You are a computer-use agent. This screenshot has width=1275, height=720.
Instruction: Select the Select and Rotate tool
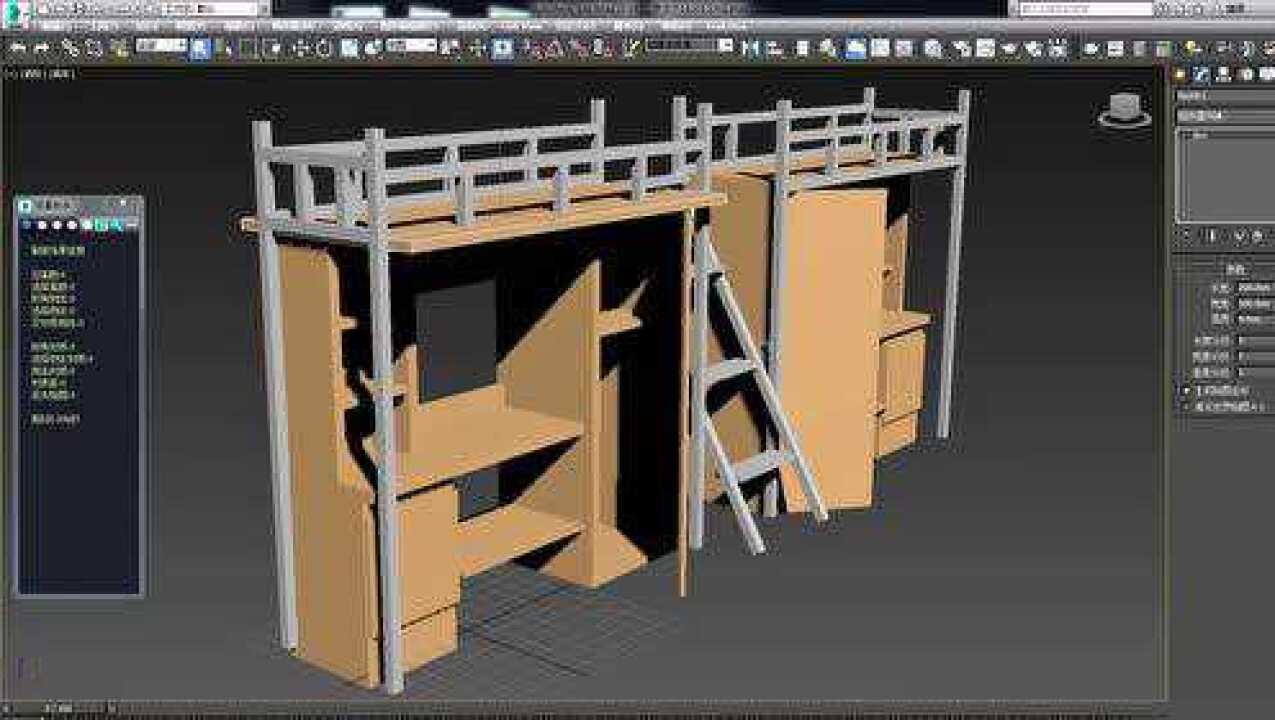click(323, 47)
